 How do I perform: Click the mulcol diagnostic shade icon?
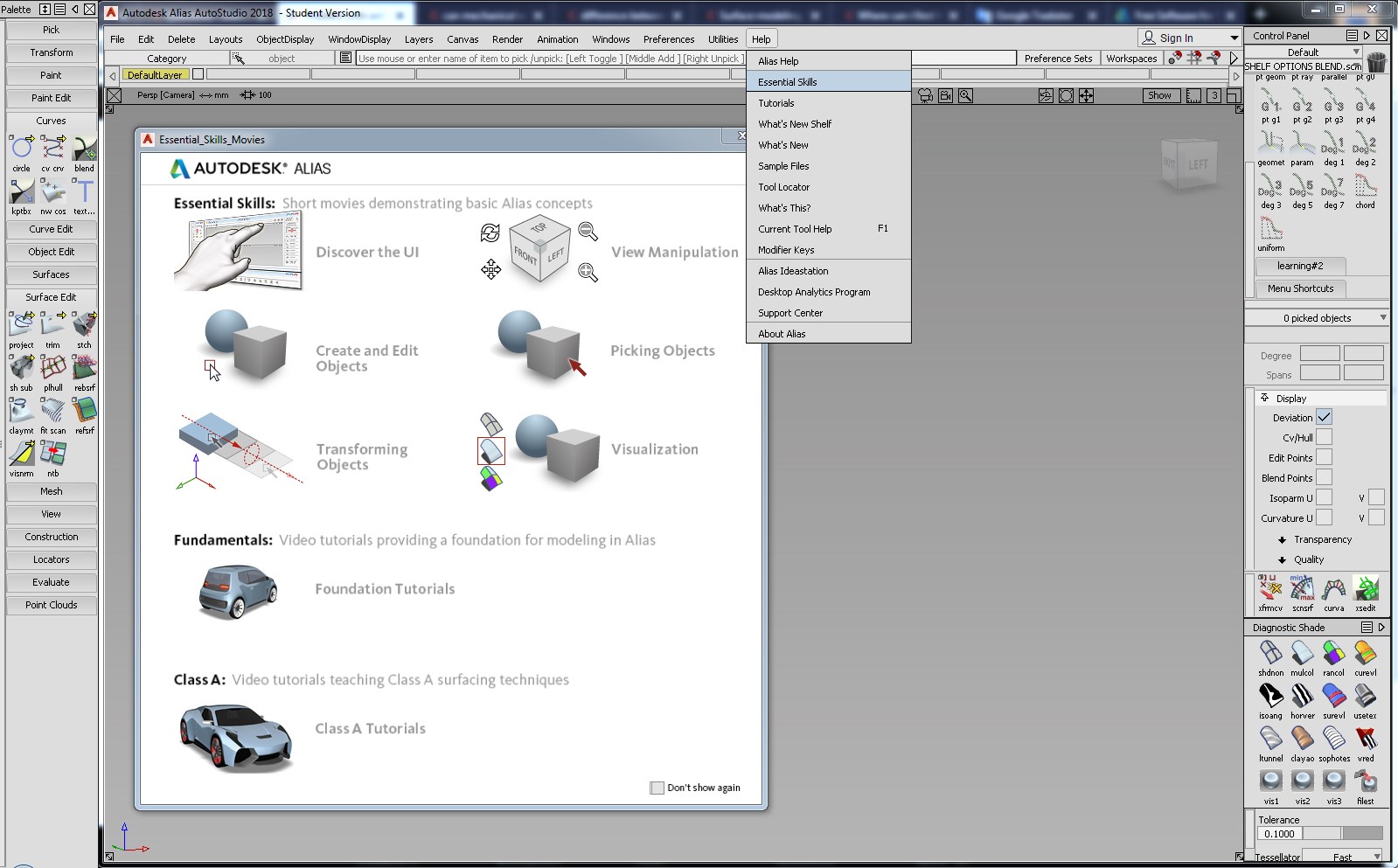point(1302,653)
